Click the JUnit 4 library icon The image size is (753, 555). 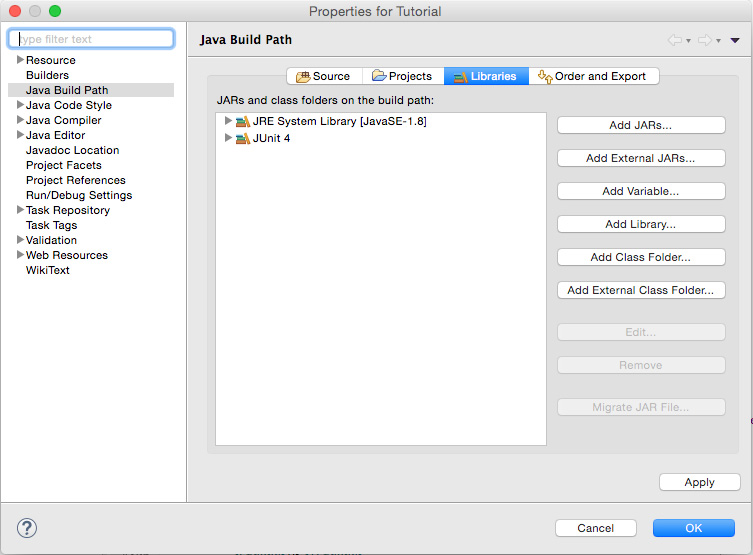point(242,138)
